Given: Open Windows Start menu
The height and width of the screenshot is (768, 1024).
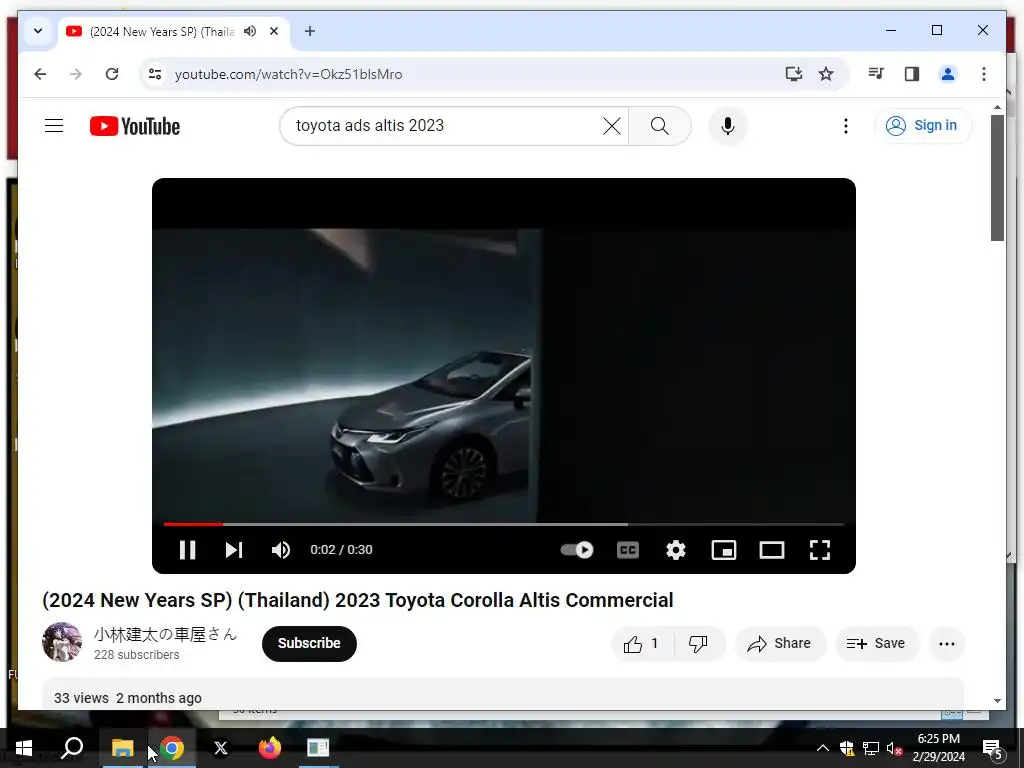Looking at the screenshot, I should click(x=24, y=748).
